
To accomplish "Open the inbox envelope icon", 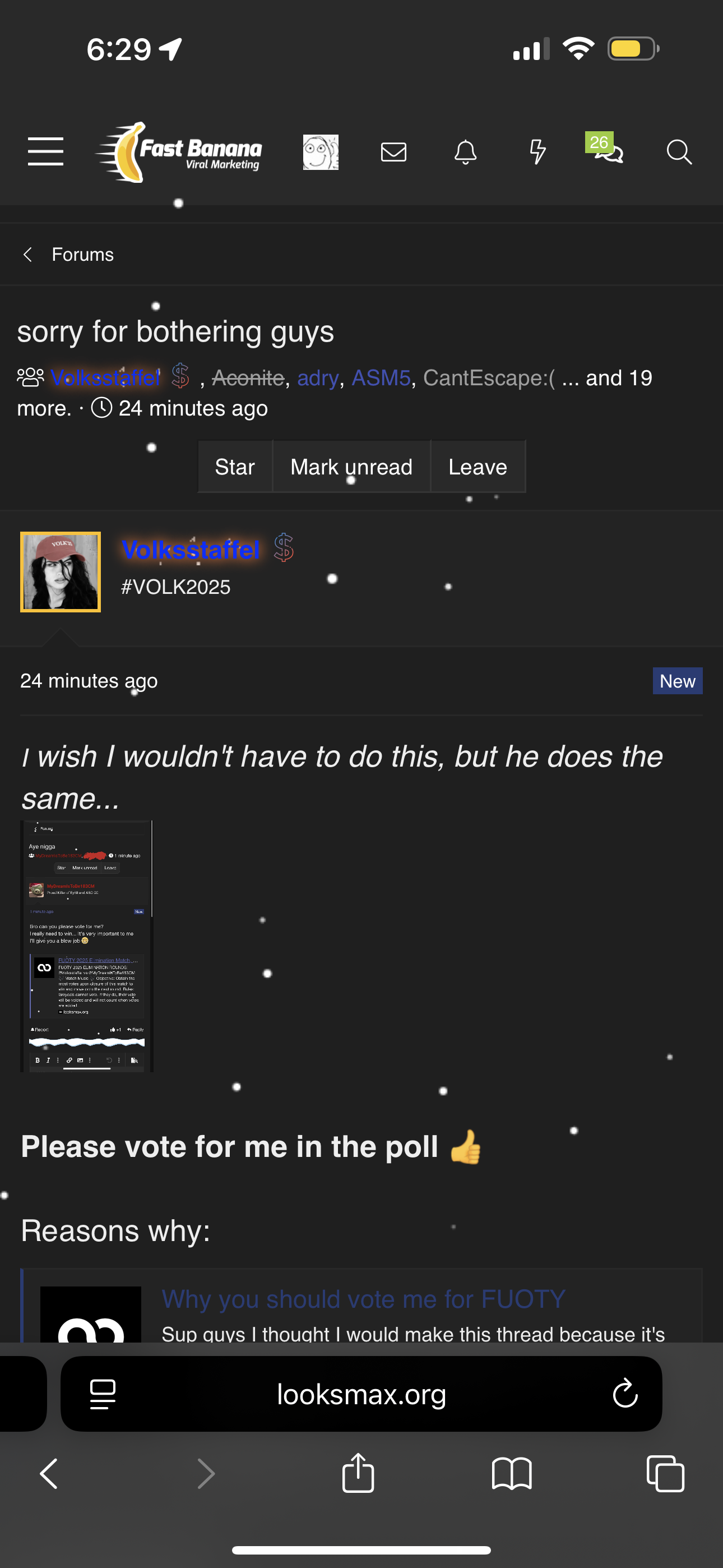I will click(x=393, y=151).
